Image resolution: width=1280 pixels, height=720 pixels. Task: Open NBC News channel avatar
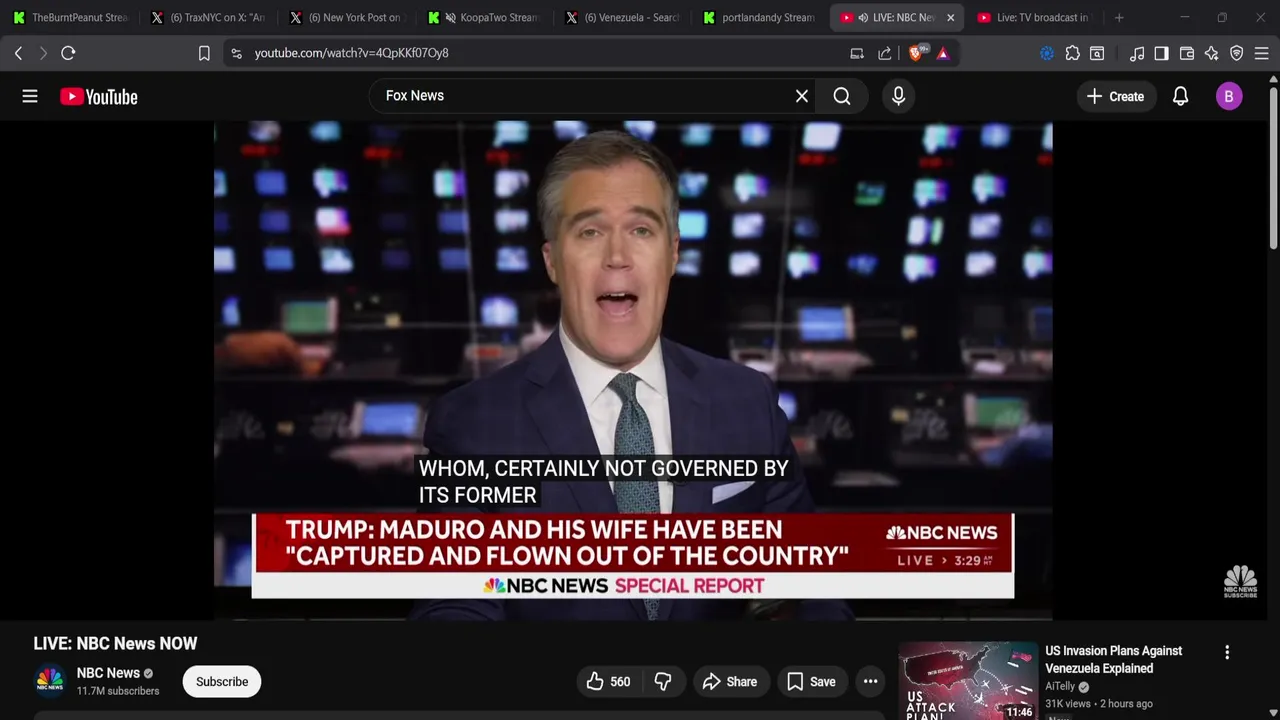click(50, 681)
